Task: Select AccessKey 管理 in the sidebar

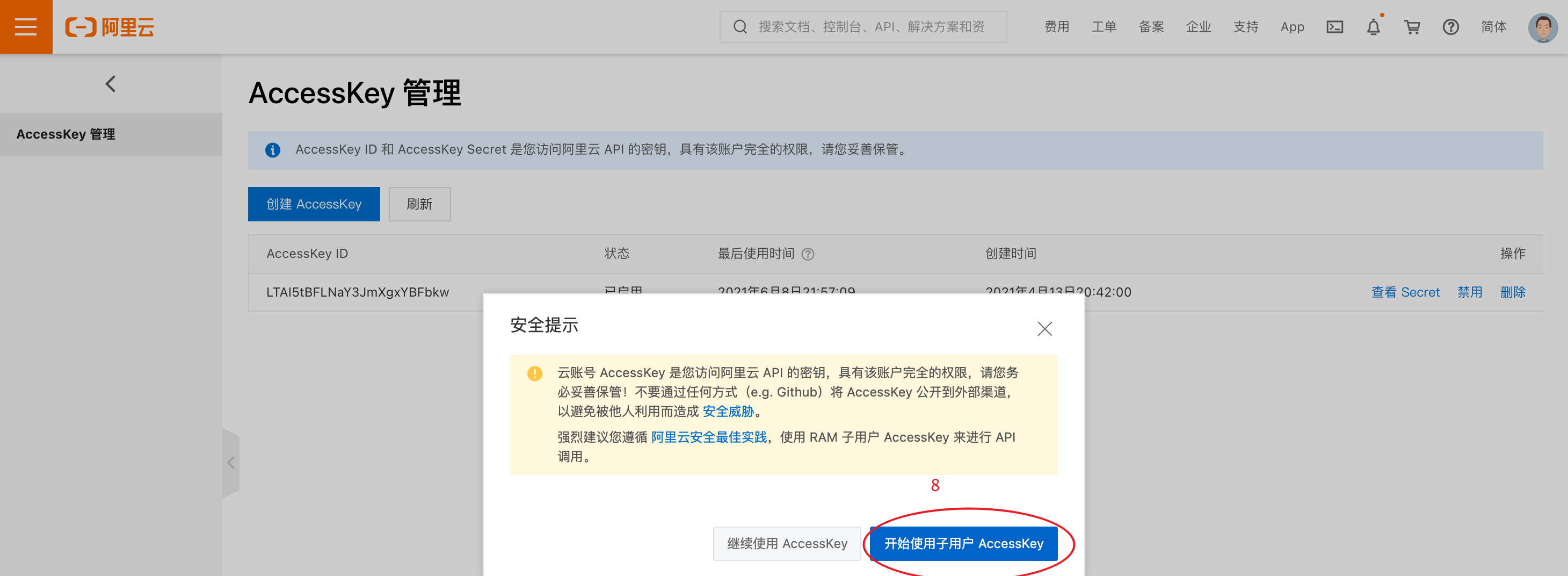Action: (111, 134)
